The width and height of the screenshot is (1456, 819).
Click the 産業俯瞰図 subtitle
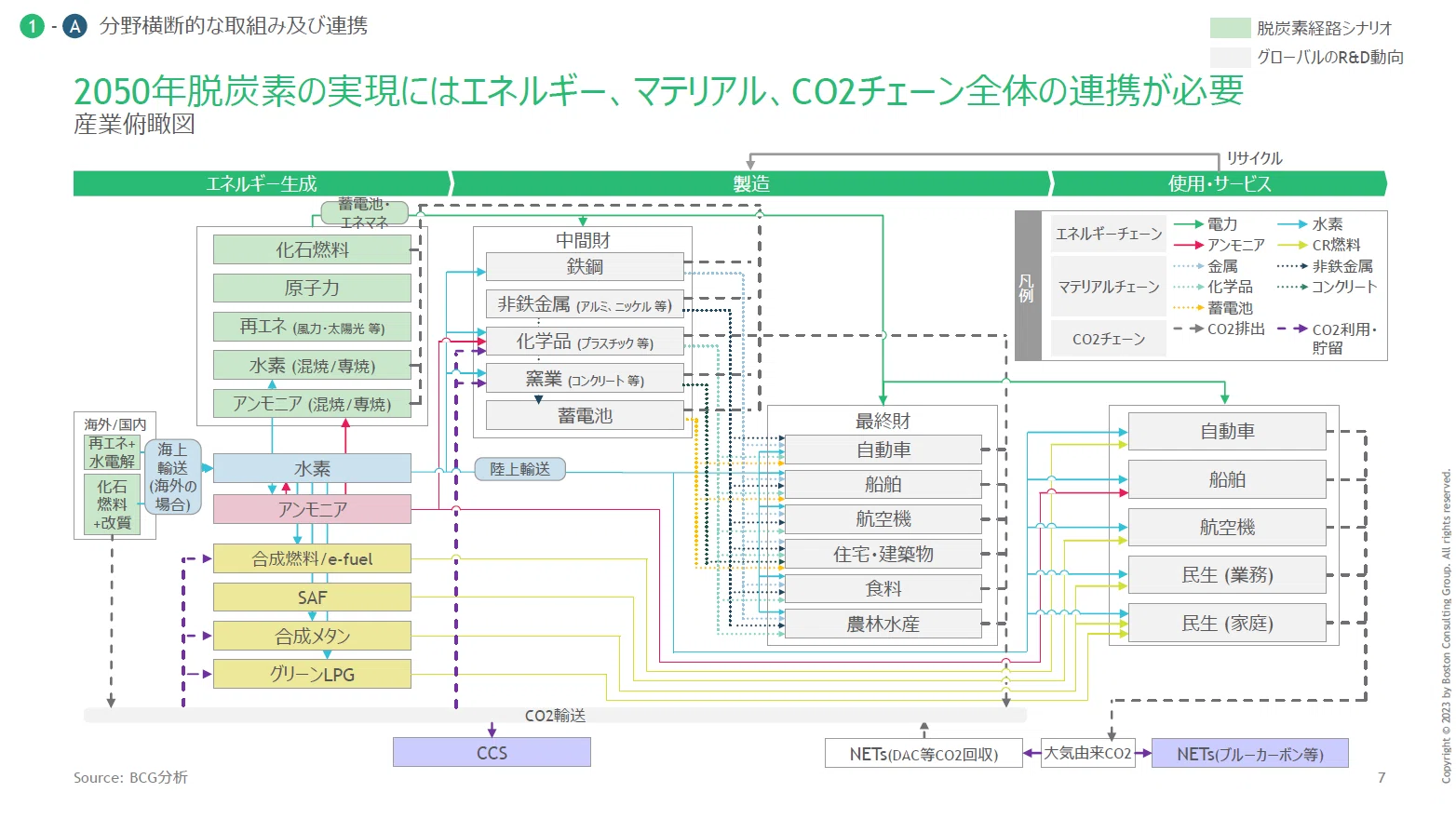pos(135,124)
